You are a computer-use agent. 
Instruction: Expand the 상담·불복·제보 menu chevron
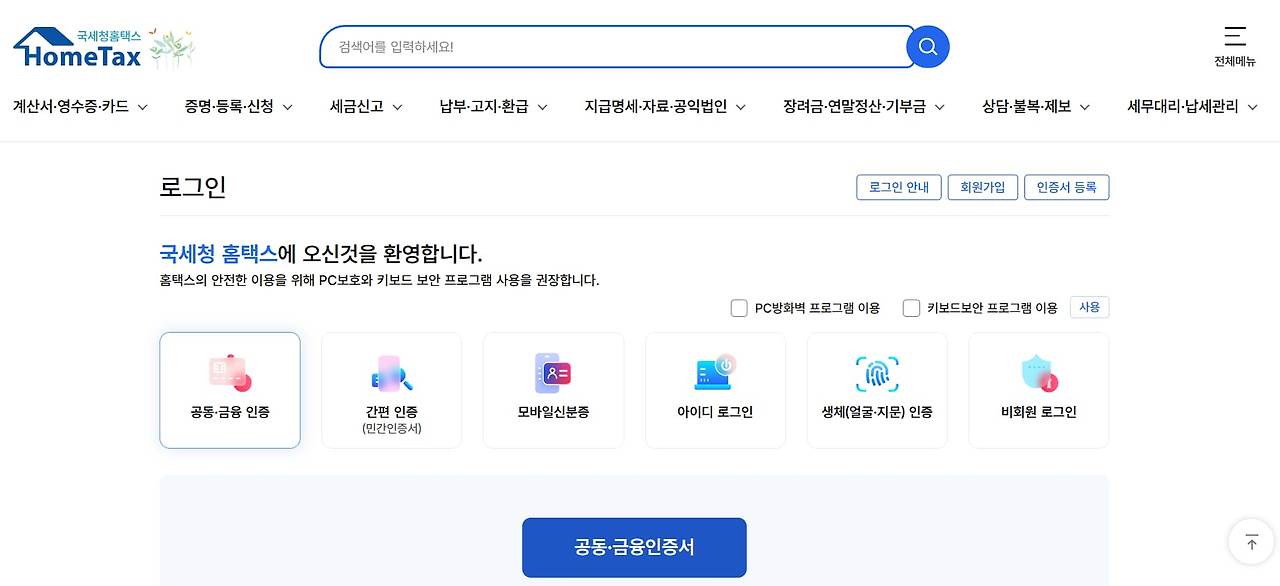point(1085,107)
